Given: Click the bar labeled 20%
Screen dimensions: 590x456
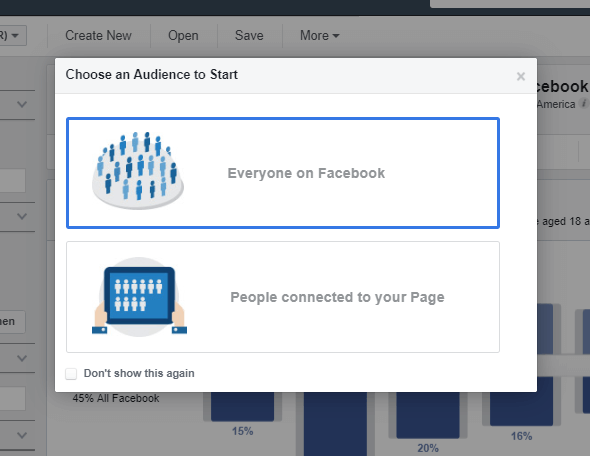Looking at the screenshot, I should pyautogui.click(x=428, y=415).
